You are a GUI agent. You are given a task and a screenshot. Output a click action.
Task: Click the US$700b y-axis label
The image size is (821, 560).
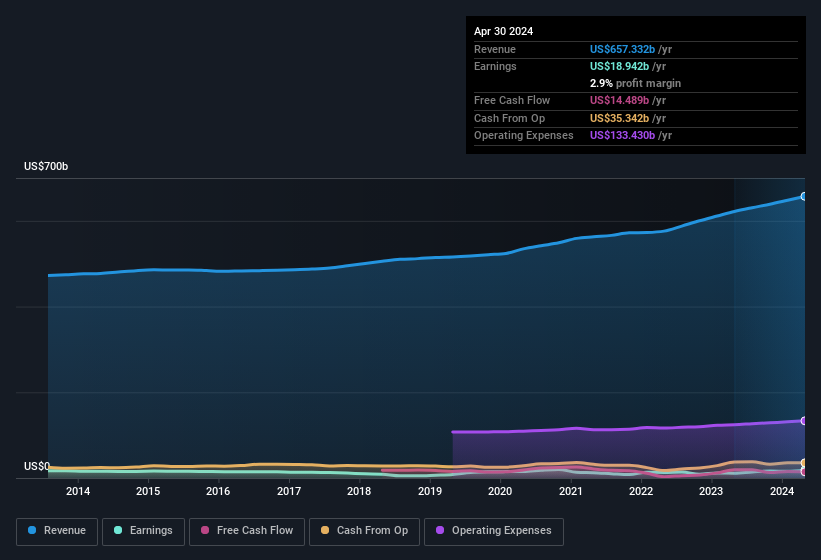click(x=46, y=166)
